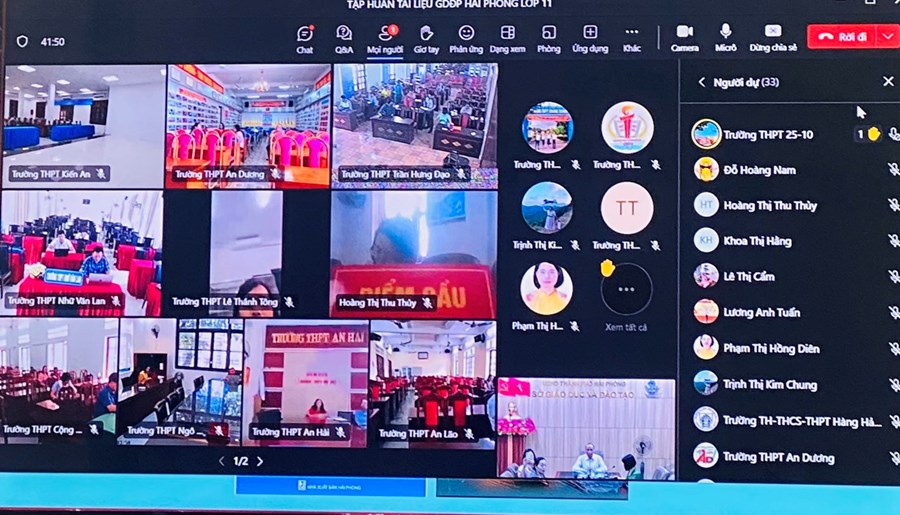Expand the arrow next to Rời đi
The width and height of the screenshot is (900, 515).
pyautogui.click(x=889, y=36)
